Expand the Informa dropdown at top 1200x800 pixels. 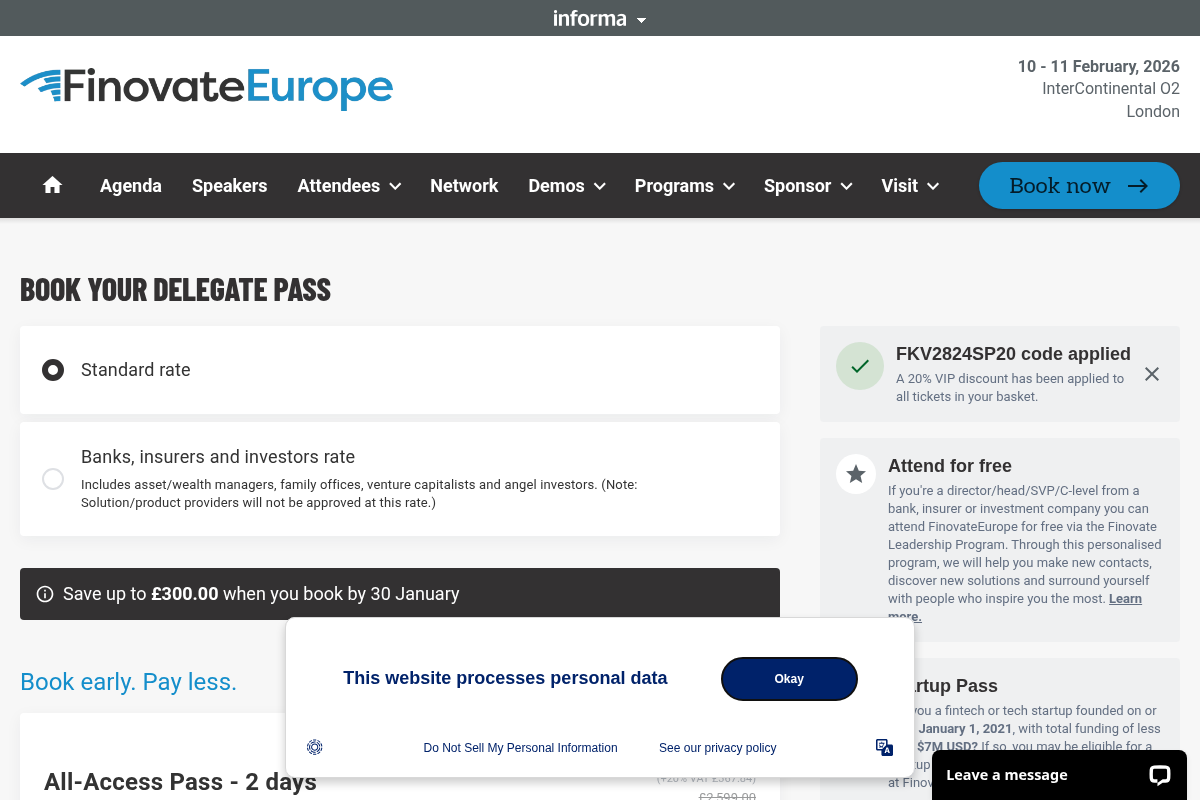600,18
